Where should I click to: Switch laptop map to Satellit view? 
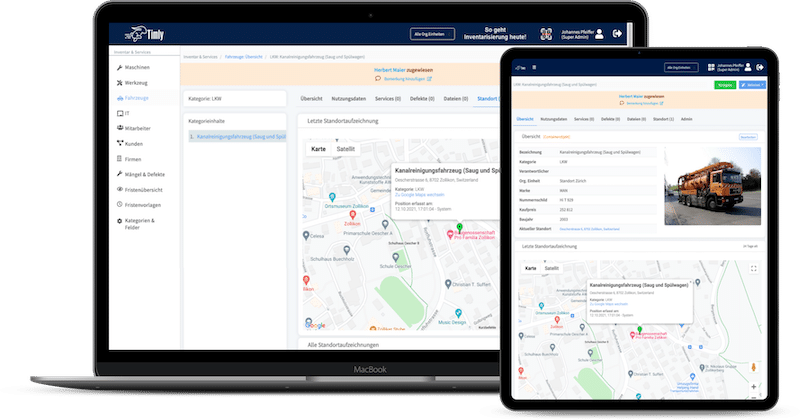[345, 149]
